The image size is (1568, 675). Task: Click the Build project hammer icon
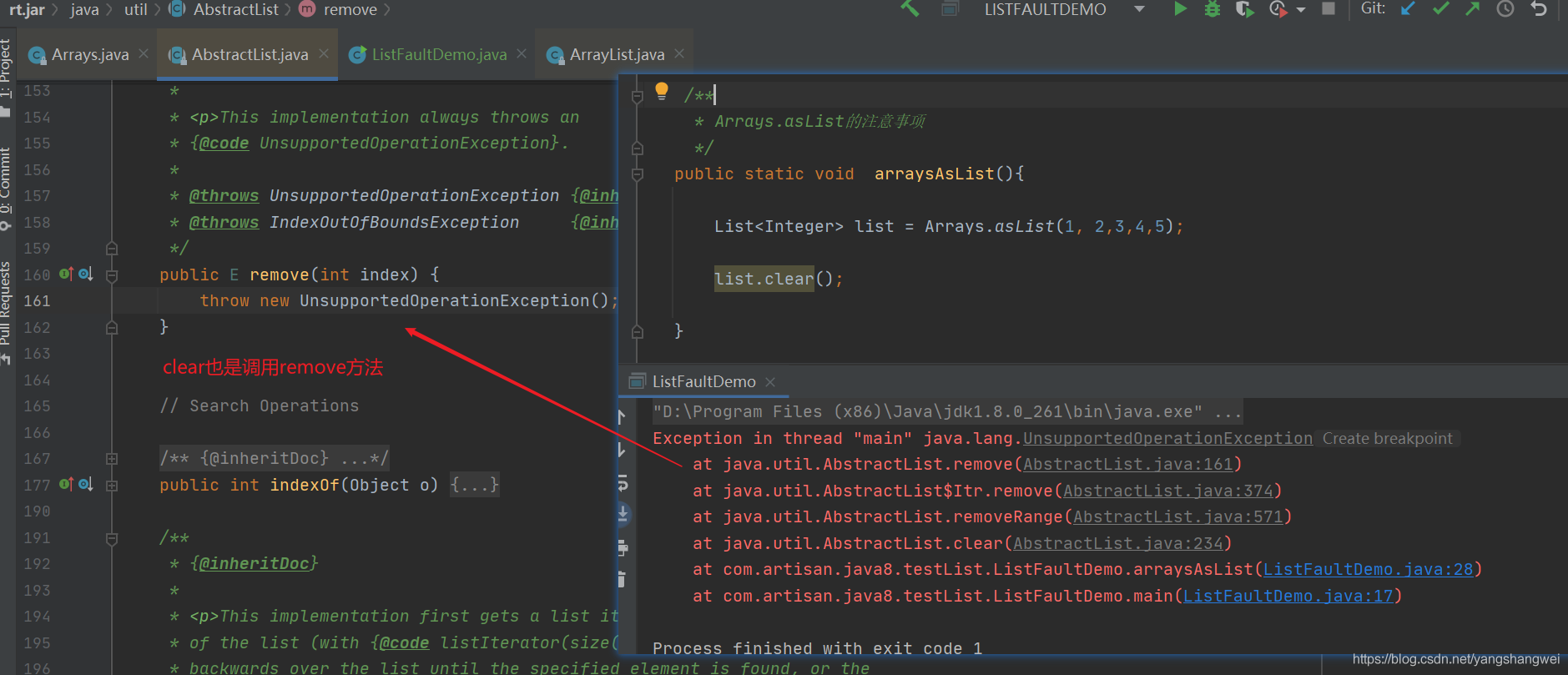(910, 9)
